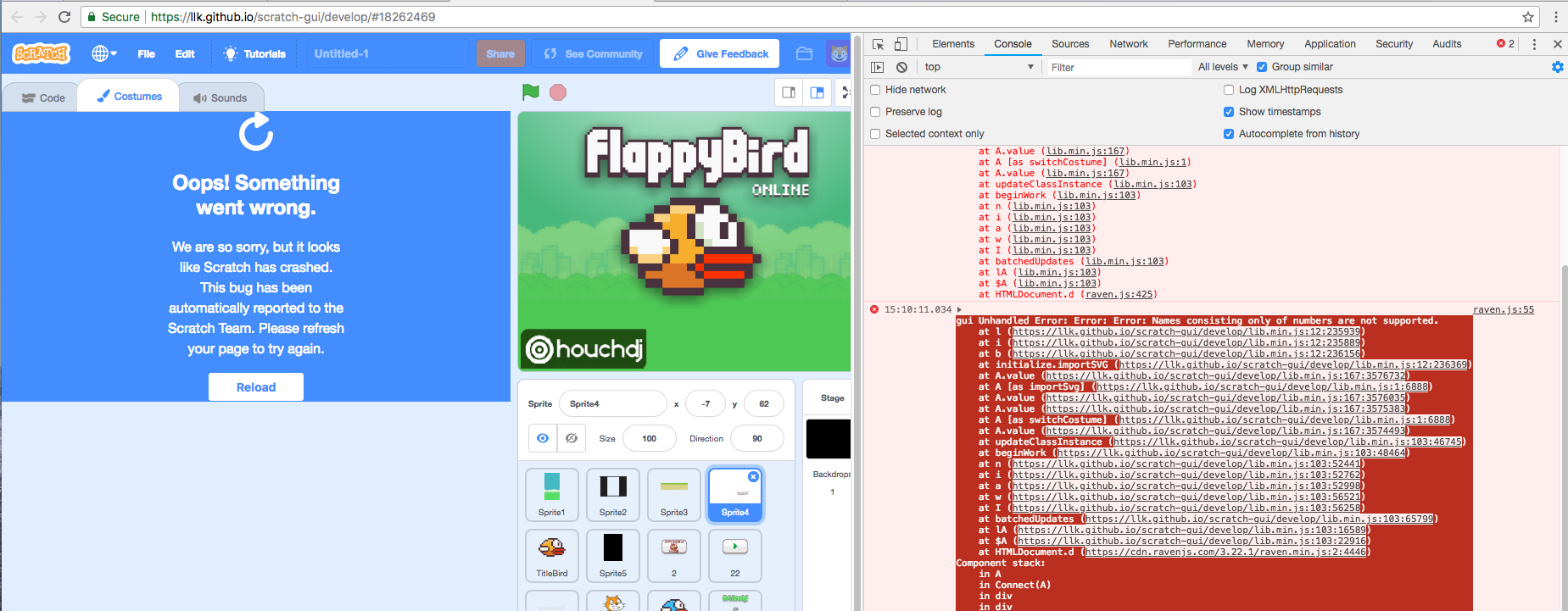Image resolution: width=1568 pixels, height=611 pixels.
Task: Switch to small stage layout
Action: [789, 92]
